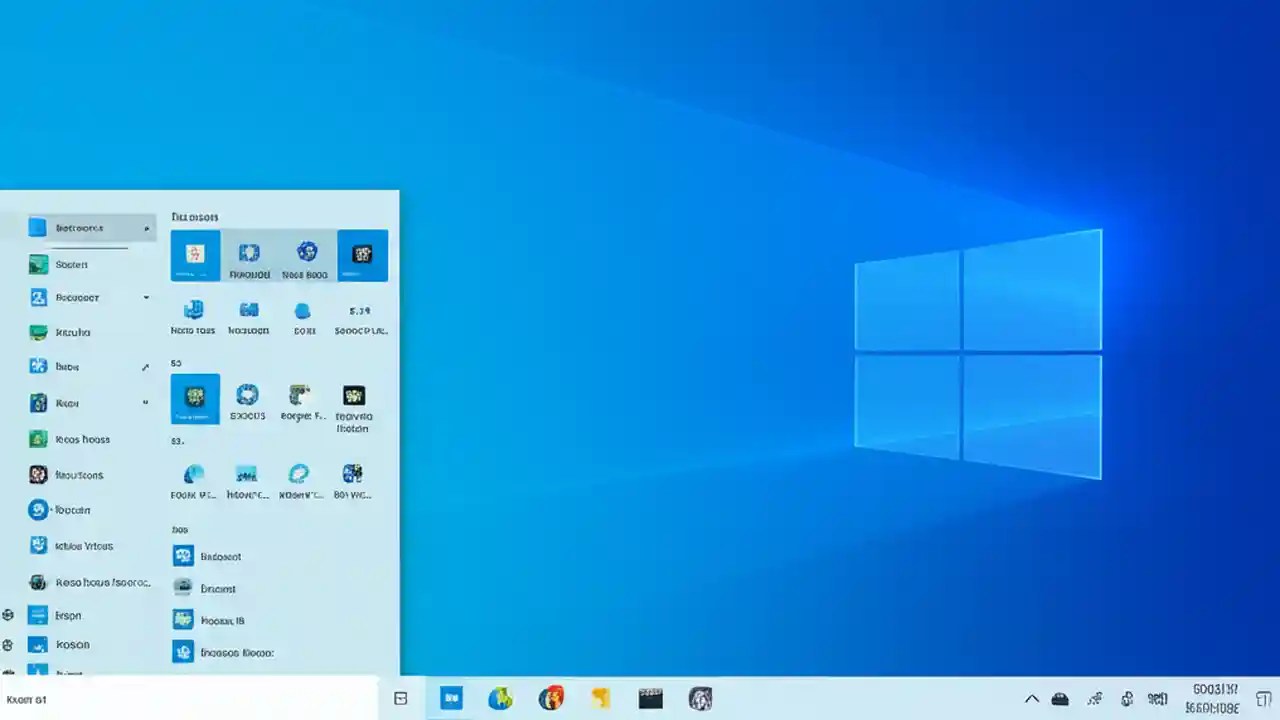Open the Firefox browser icon on the taskbar
The width and height of the screenshot is (1280, 720).
point(551,698)
